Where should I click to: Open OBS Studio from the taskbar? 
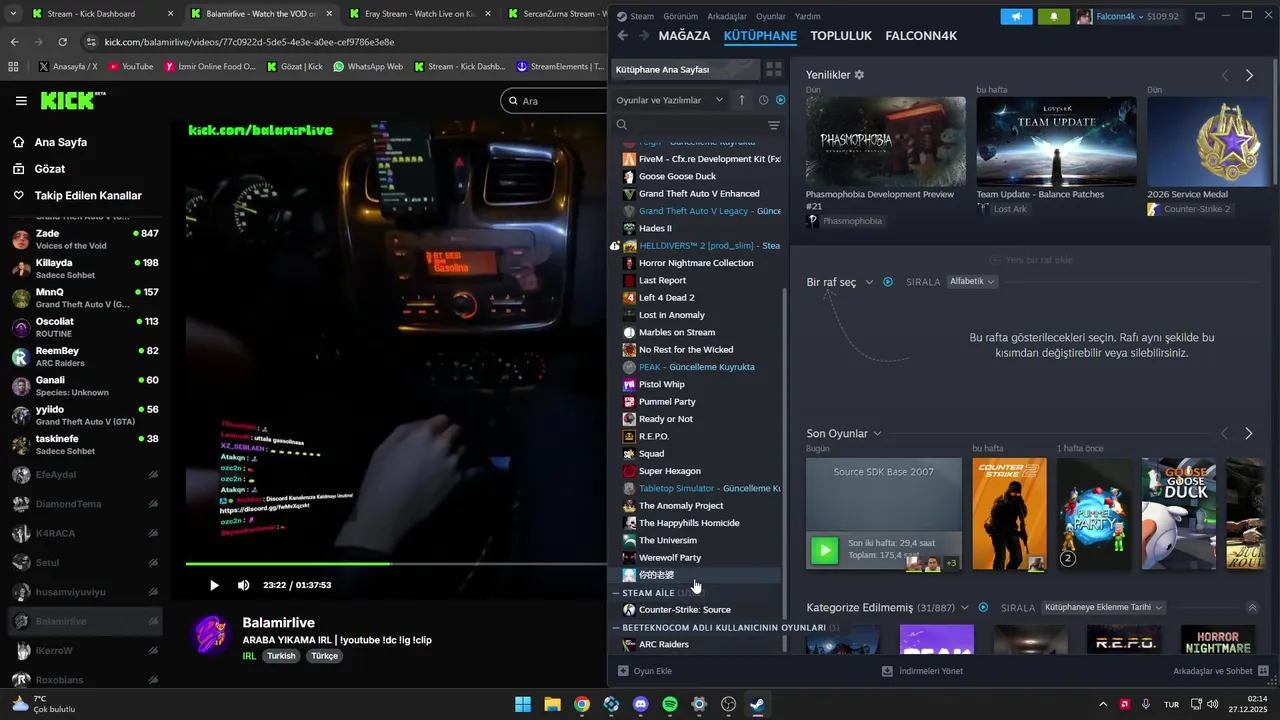[x=729, y=704]
